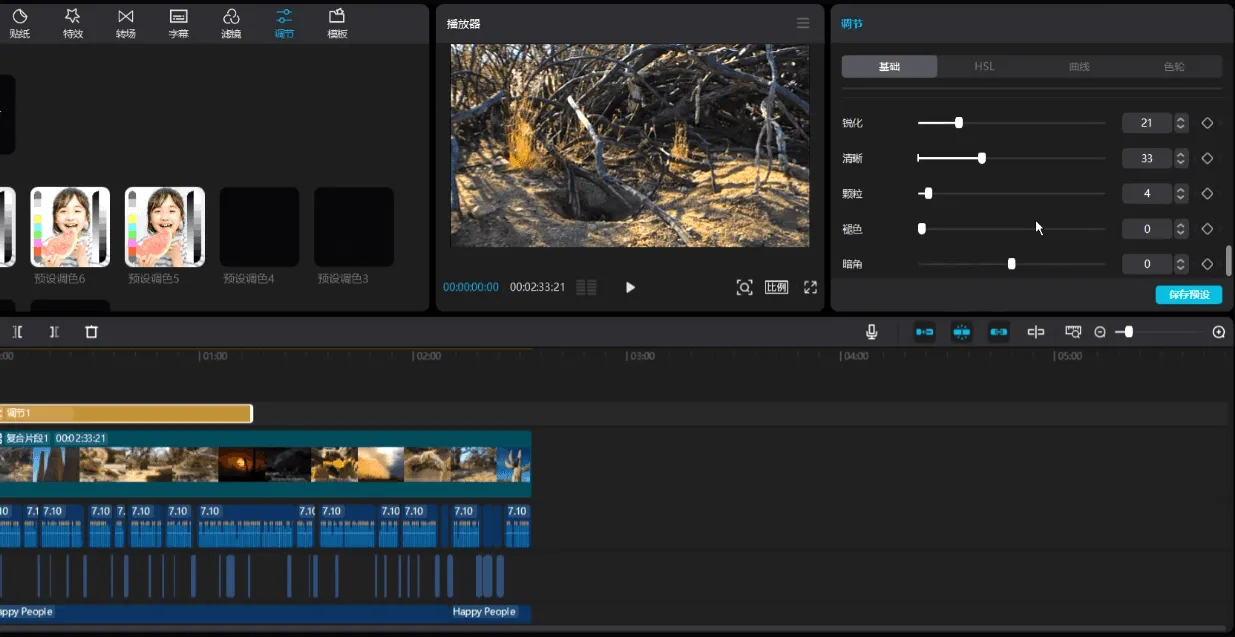Image resolution: width=1235 pixels, height=637 pixels.
Task: Play the video in the player
Action: 630,287
